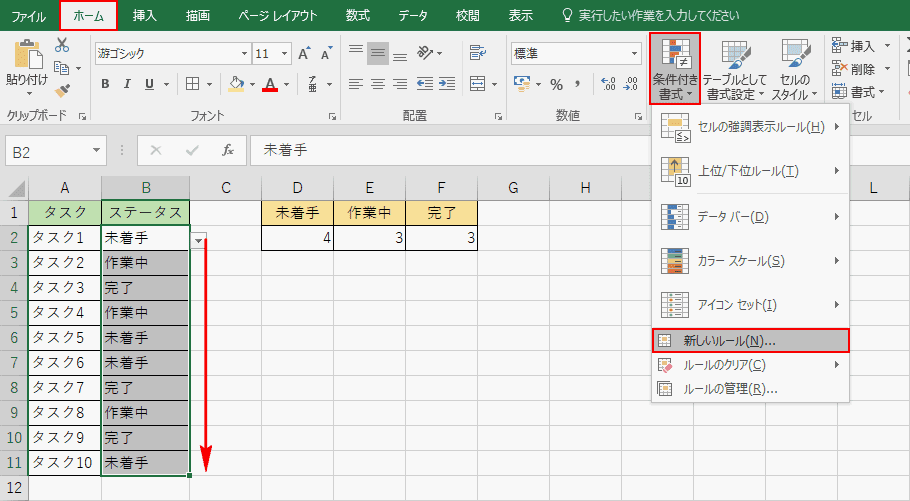The image size is (910, 501).
Task: Apply accounting currency format icon
Action: coord(521,84)
